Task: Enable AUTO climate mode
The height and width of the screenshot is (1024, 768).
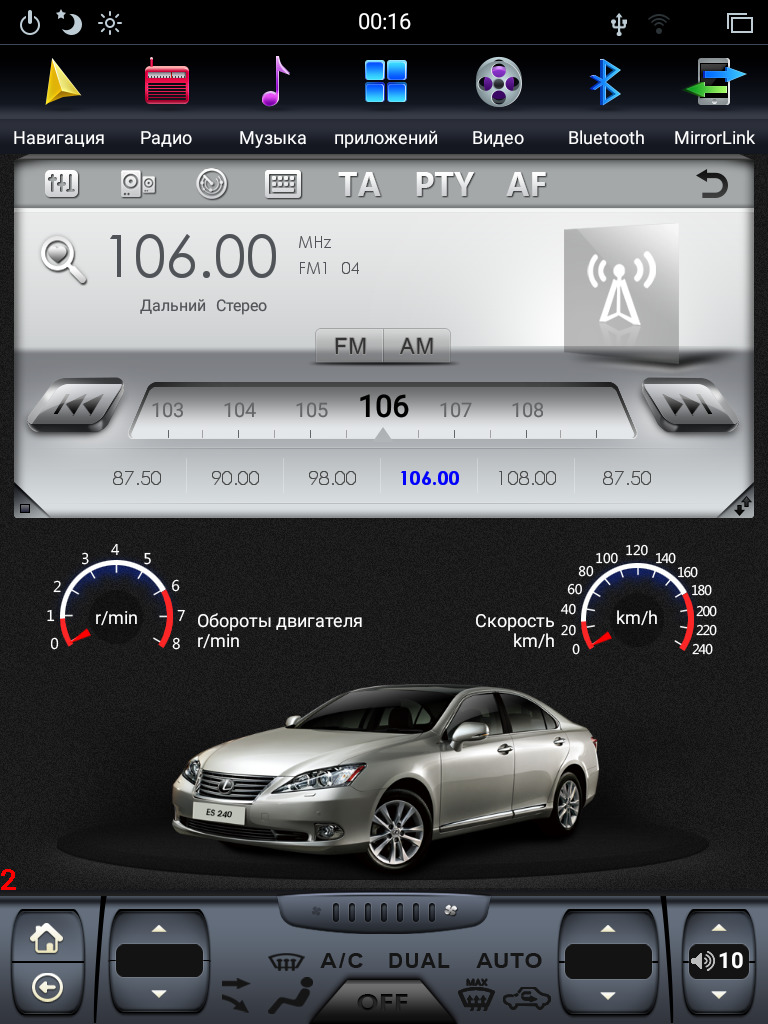Action: 509,960
